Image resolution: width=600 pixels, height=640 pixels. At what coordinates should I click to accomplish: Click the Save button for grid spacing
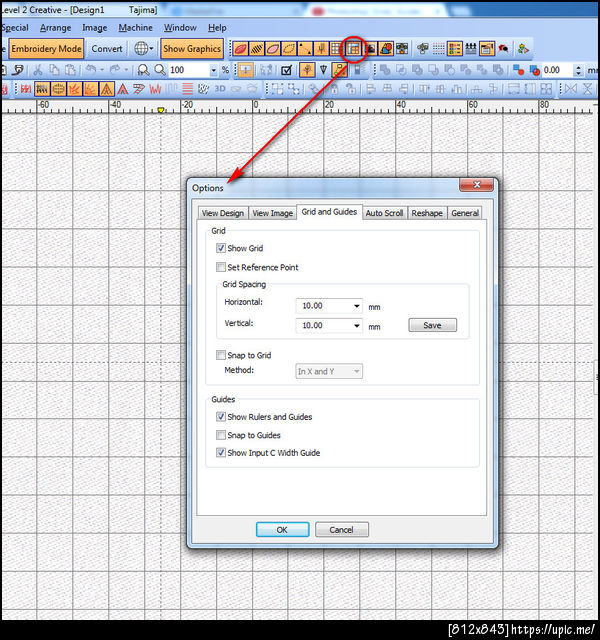[x=432, y=325]
